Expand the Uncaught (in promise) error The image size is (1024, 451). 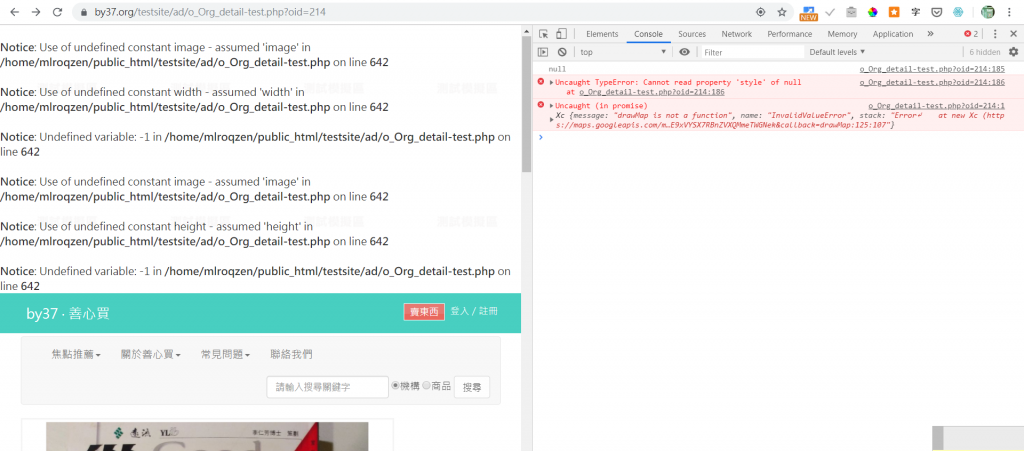552,106
